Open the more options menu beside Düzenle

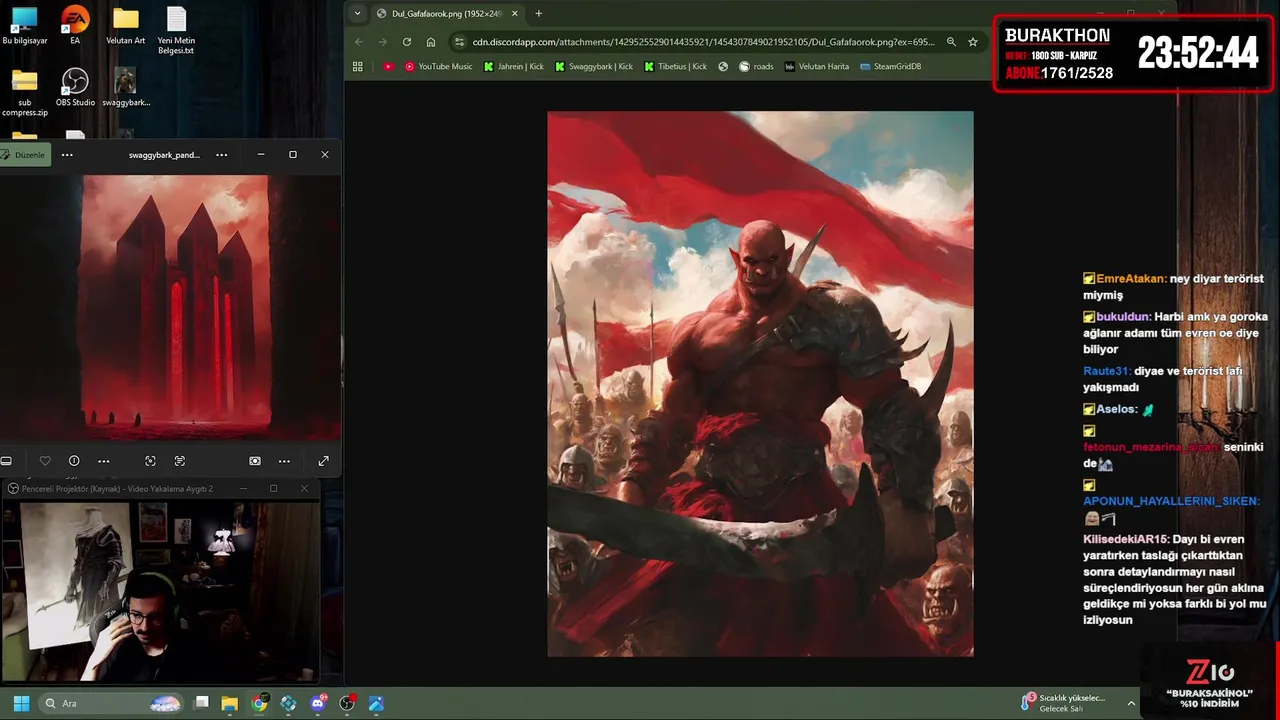(67, 155)
